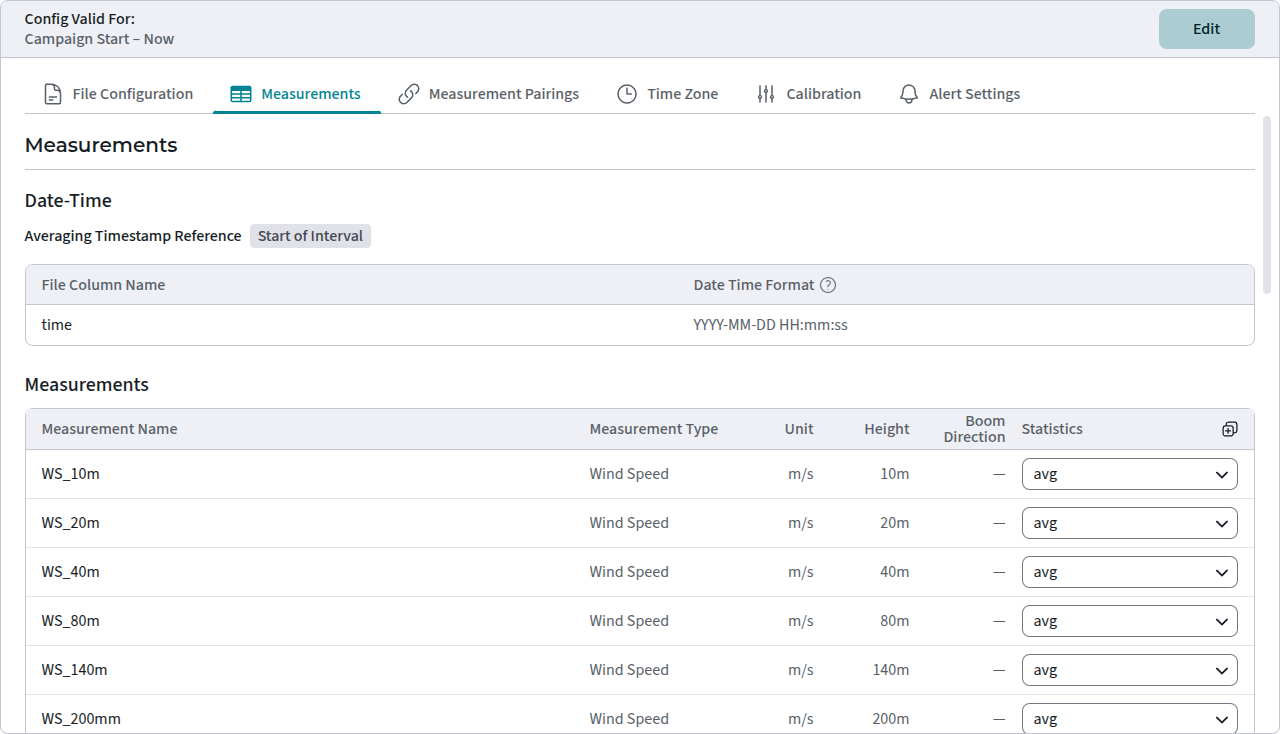Click the 140m height value

(x=891, y=670)
